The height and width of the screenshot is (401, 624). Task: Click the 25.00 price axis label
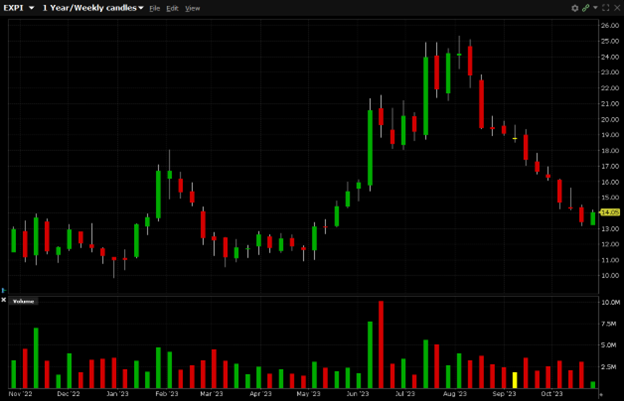pyautogui.click(x=610, y=41)
